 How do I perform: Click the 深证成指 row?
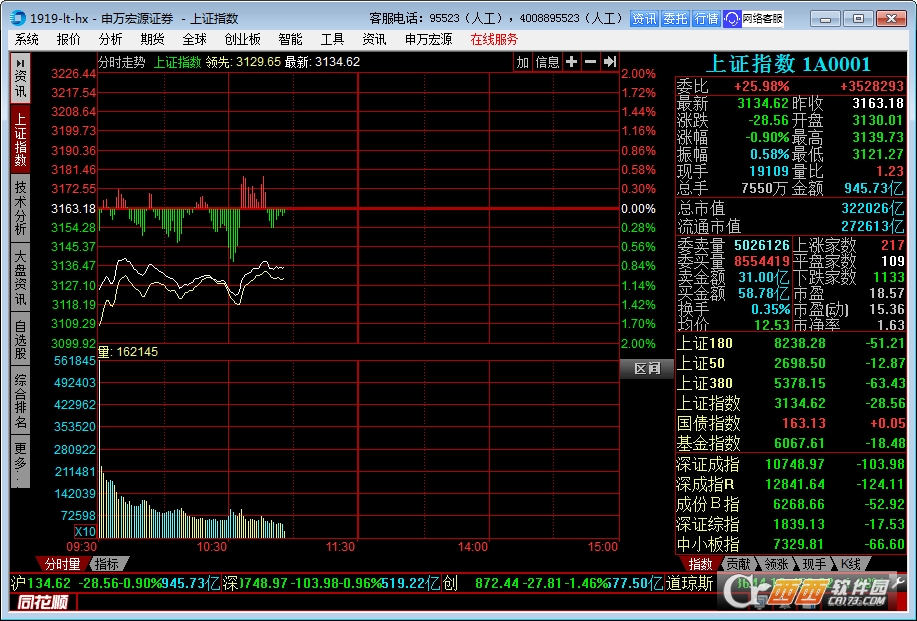(x=791, y=464)
